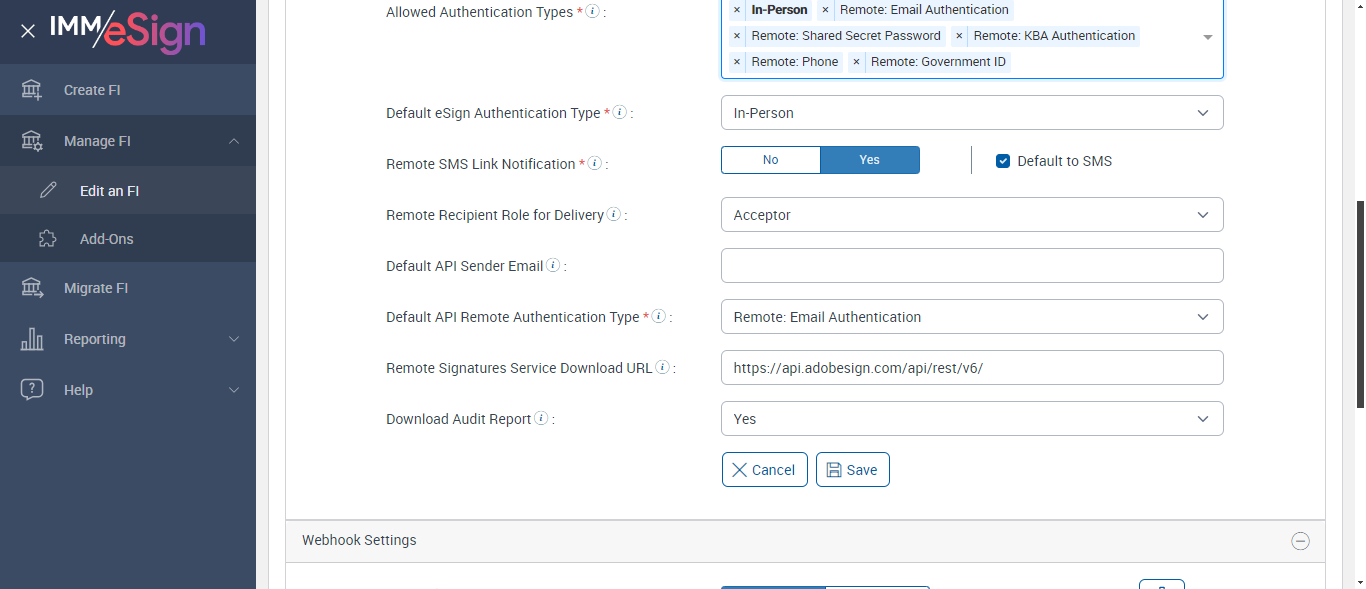Cancel the FI edits
This screenshot has width=1366, height=589.
click(x=764, y=470)
